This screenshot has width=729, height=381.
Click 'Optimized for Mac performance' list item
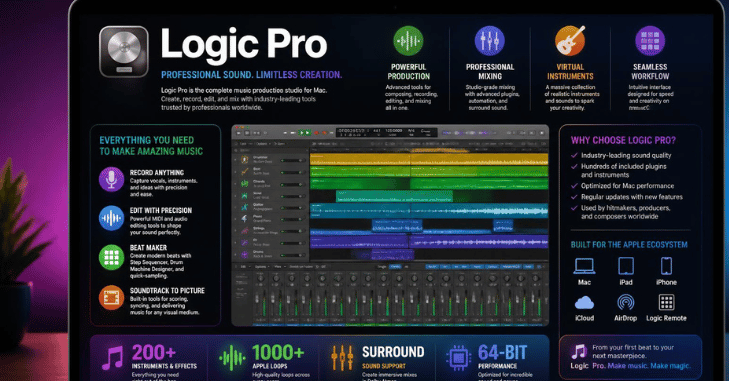[x=627, y=186]
